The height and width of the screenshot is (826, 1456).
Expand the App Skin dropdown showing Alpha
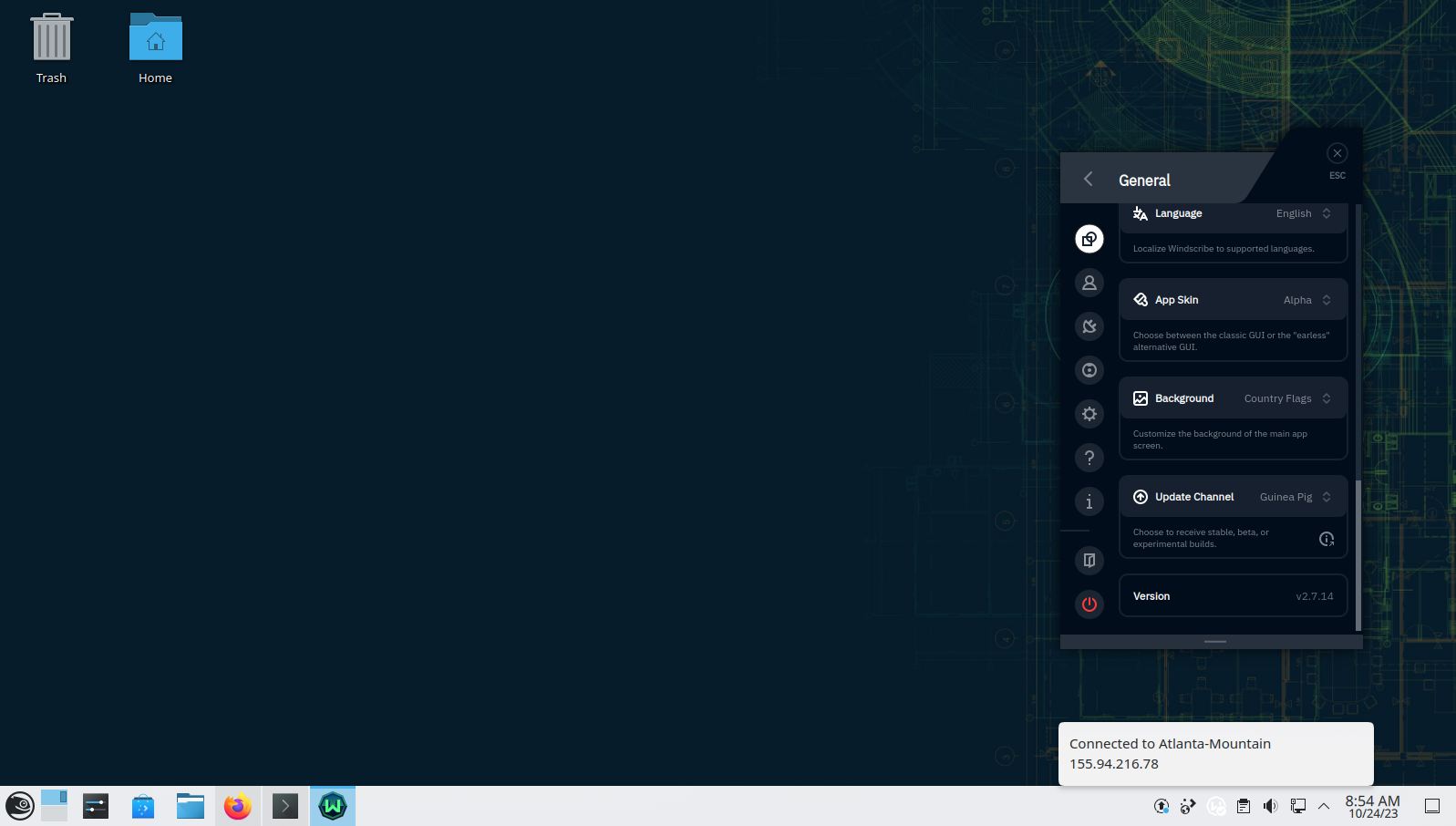1306,300
